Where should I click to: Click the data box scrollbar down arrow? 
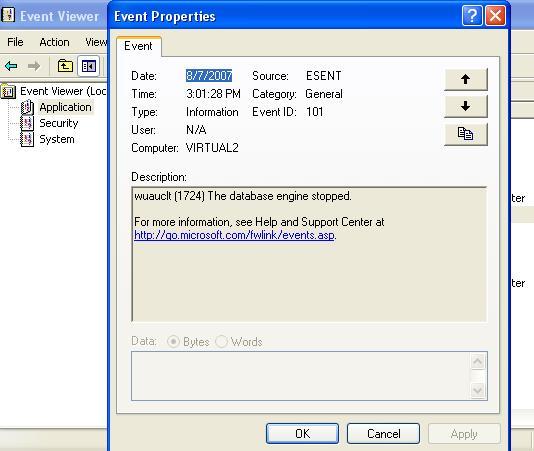477,390
